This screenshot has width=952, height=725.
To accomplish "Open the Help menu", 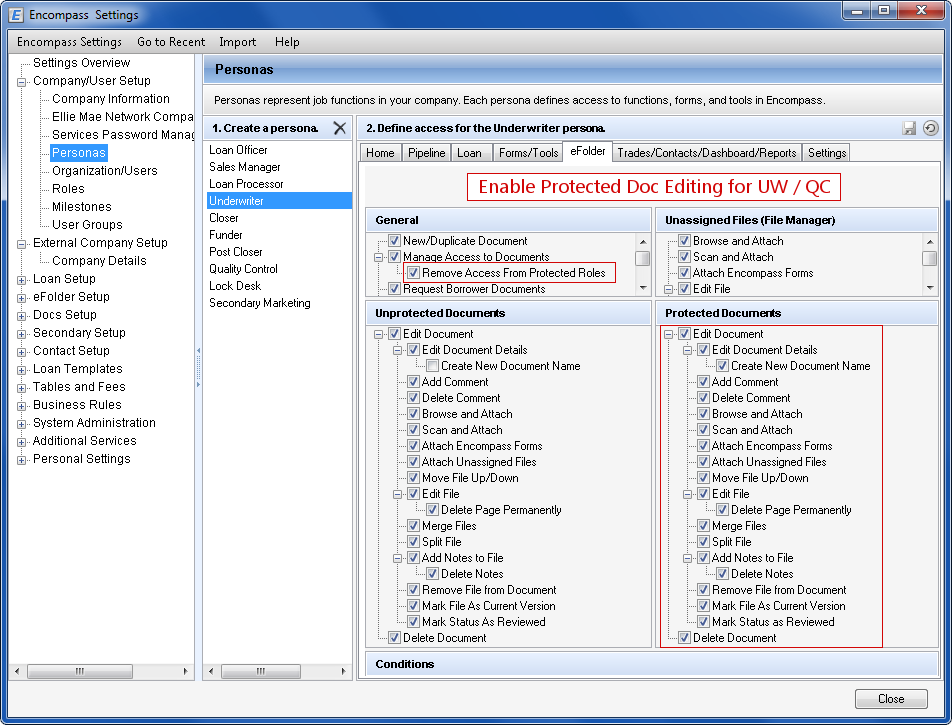I will tap(287, 42).
